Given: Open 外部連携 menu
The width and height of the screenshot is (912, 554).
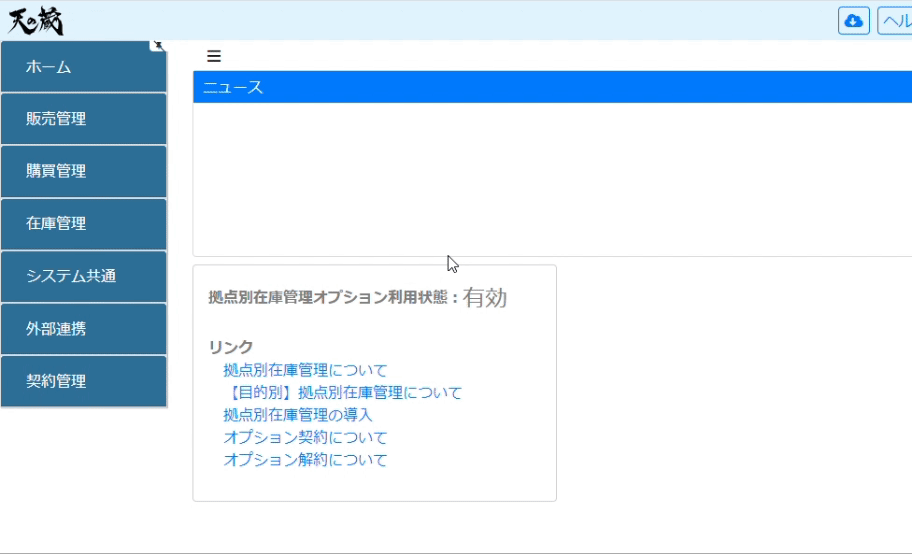Looking at the screenshot, I should [x=84, y=329].
